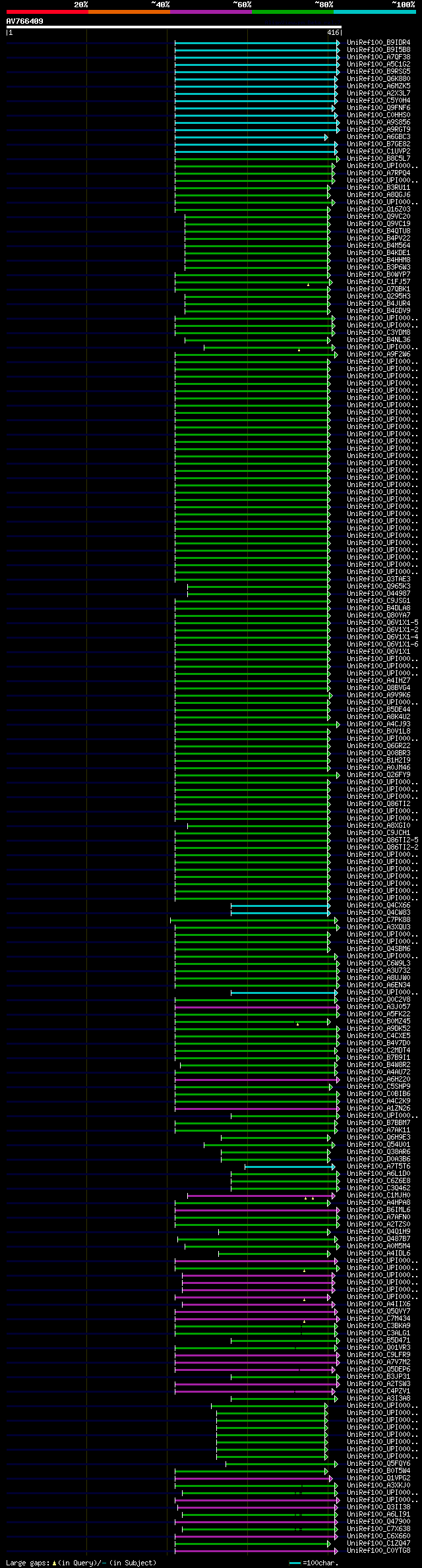Click label UniRef100_A6GBC3
This screenshot has width=422, height=1568.
point(378,137)
